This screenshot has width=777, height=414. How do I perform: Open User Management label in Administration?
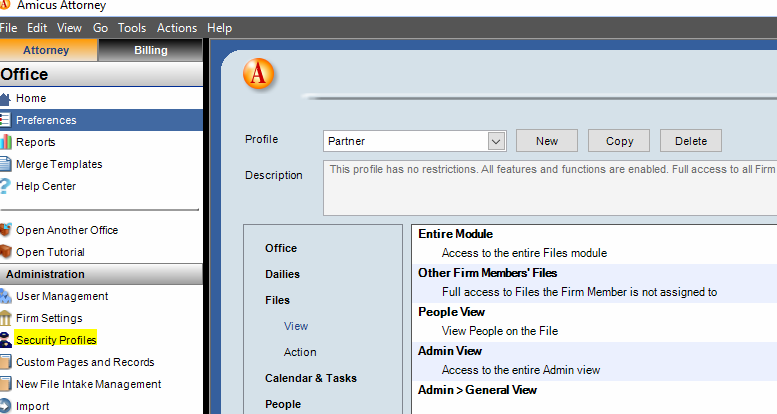62,296
